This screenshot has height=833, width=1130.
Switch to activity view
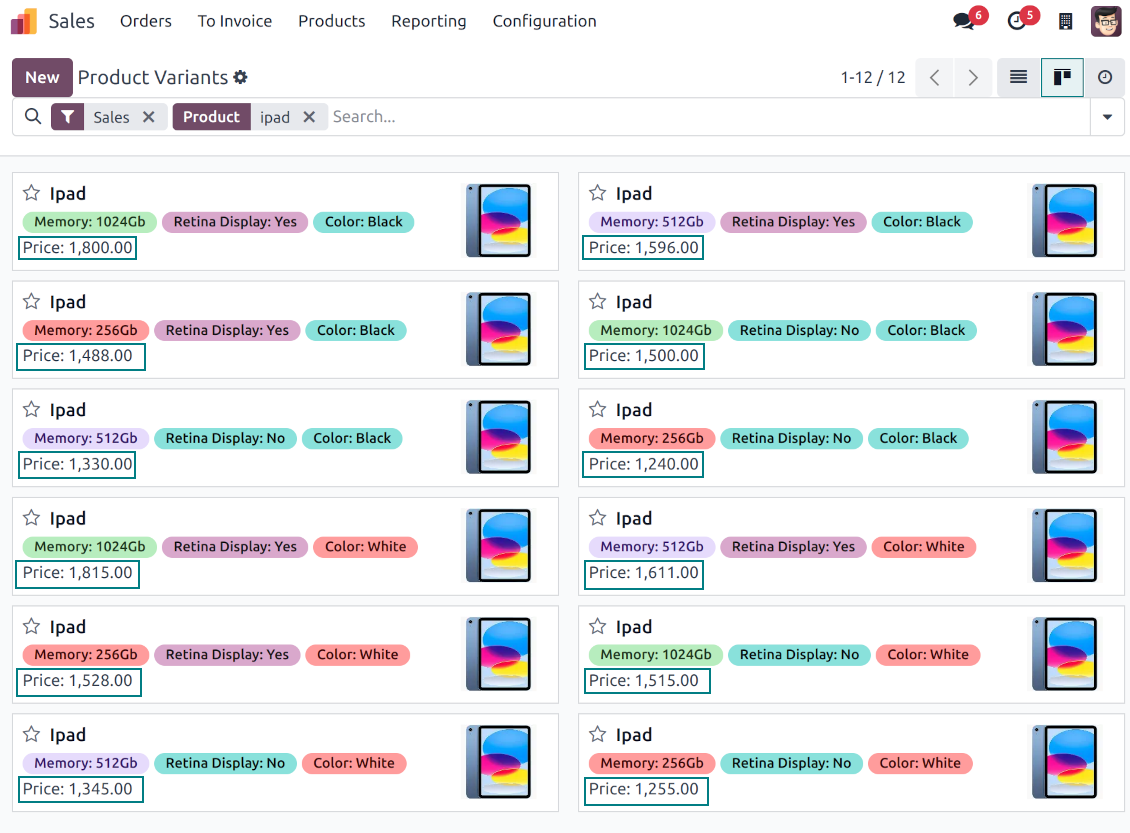[1105, 77]
